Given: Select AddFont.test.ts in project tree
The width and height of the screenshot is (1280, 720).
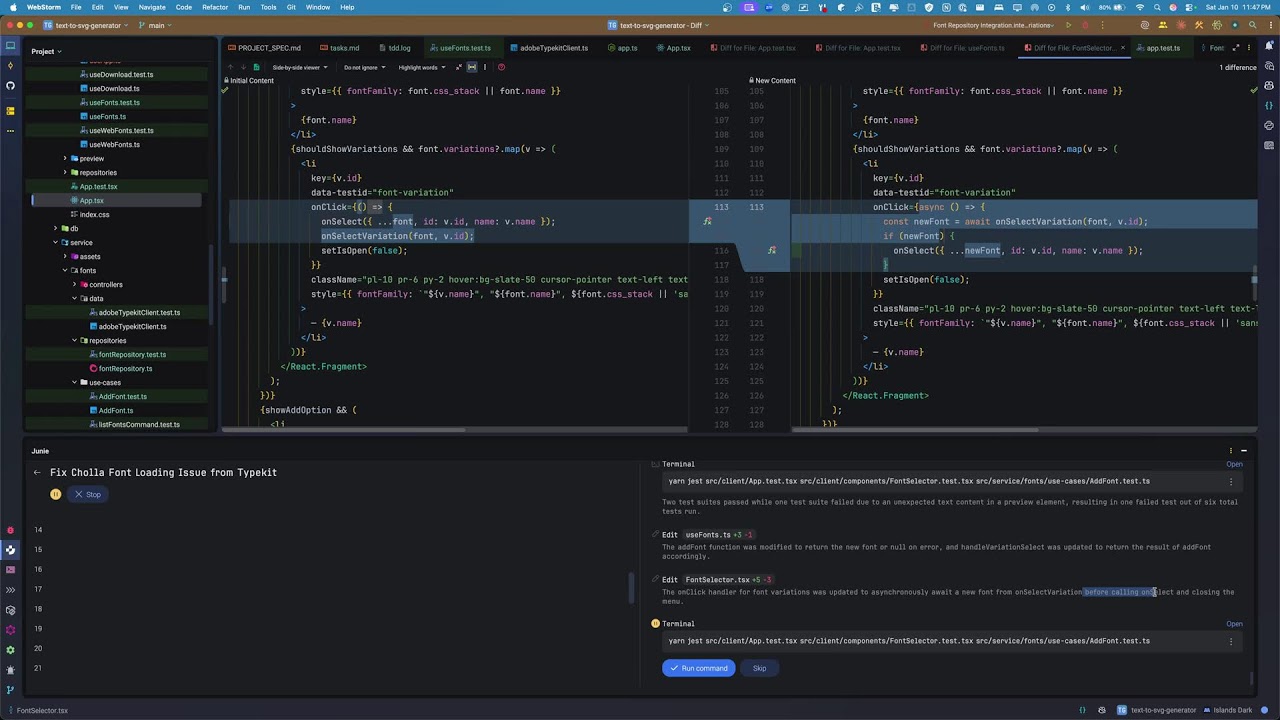Looking at the screenshot, I should 122,396.
